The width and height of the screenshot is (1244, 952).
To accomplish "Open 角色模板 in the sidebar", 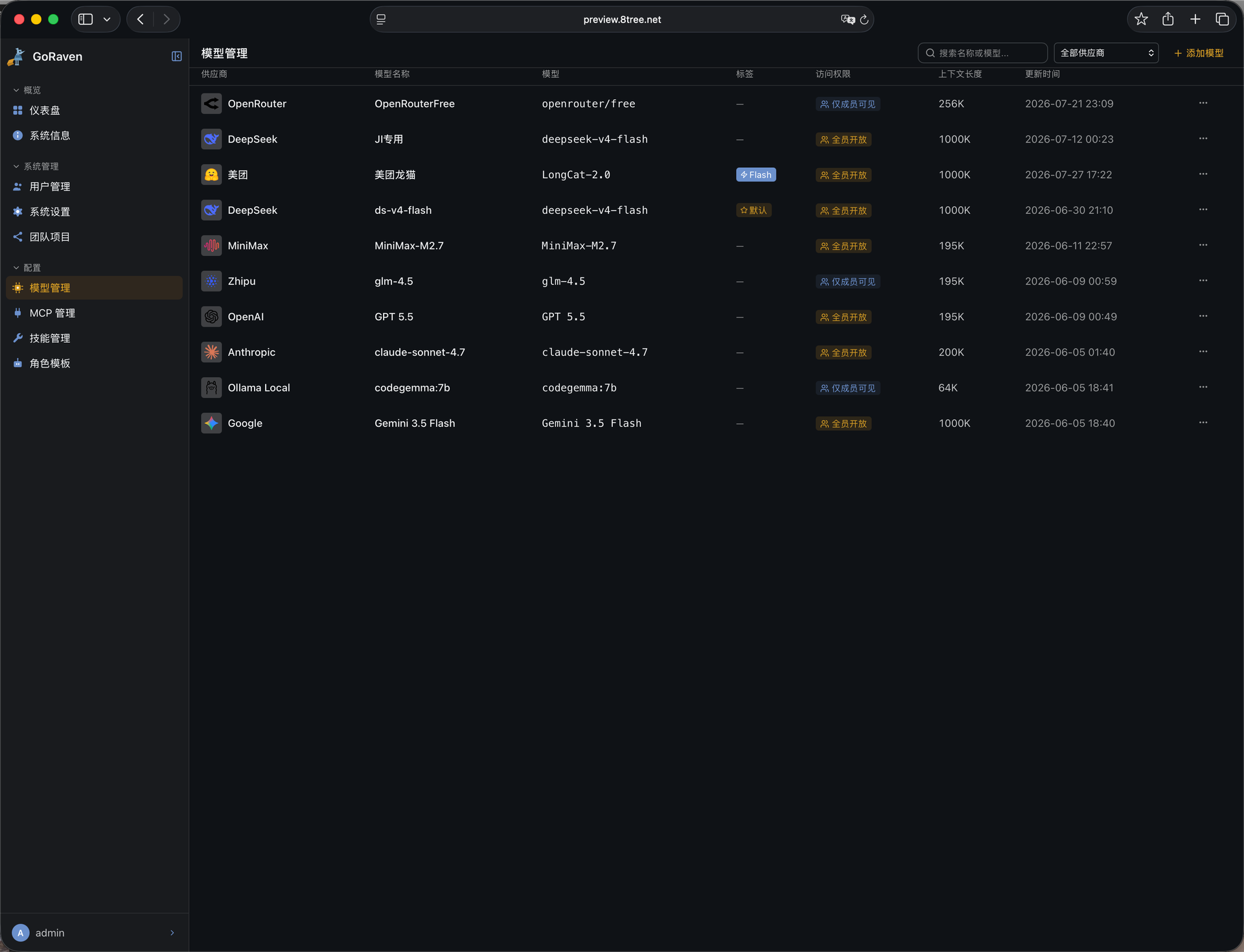I will pyautogui.click(x=95, y=364).
